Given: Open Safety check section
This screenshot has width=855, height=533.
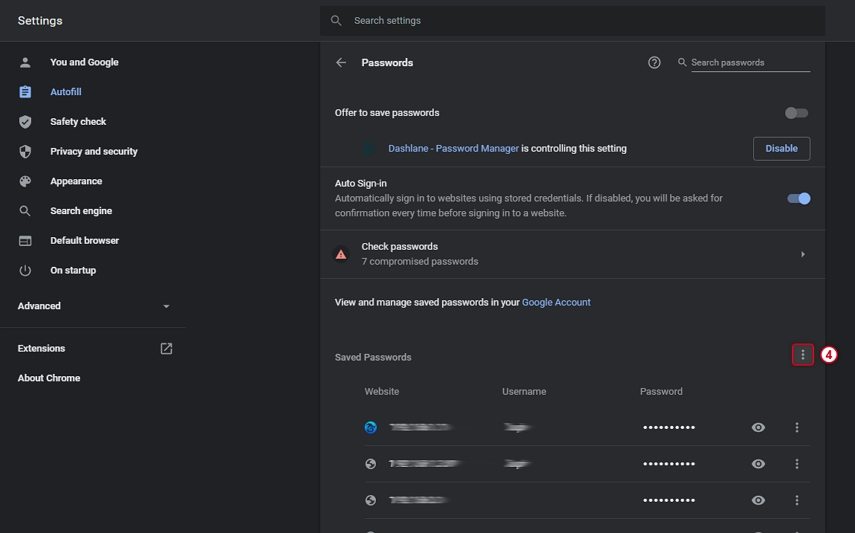Looking at the screenshot, I should [x=78, y=122].
